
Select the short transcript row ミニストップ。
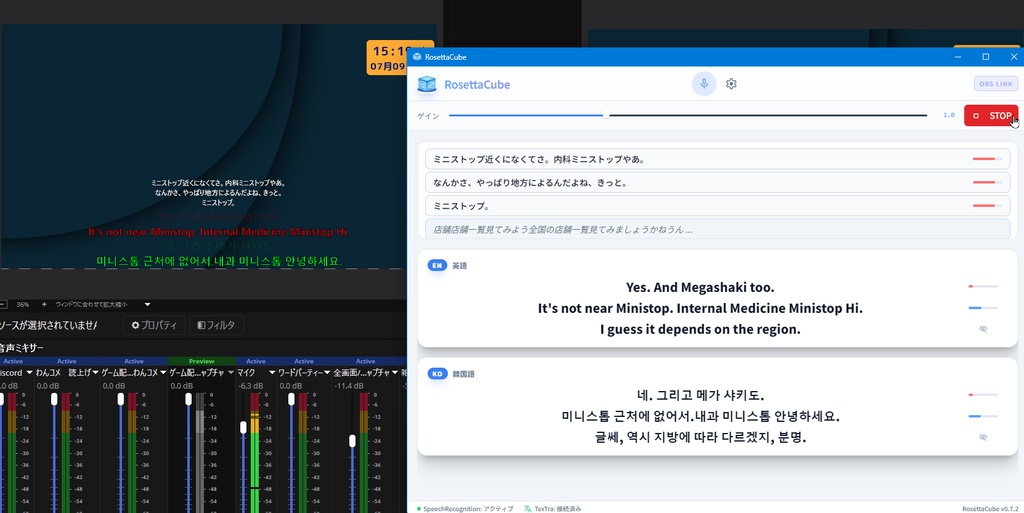tap(717, 206)
